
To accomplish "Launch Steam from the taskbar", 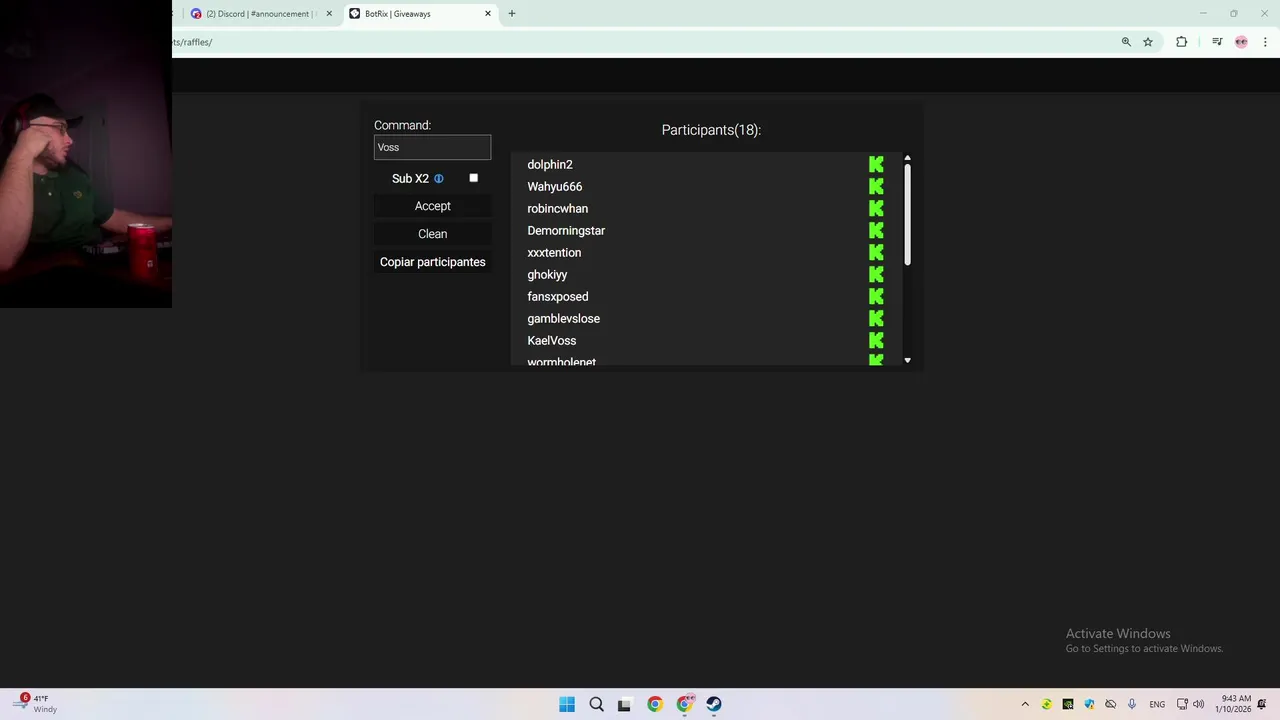I will [x=714, y=704].
